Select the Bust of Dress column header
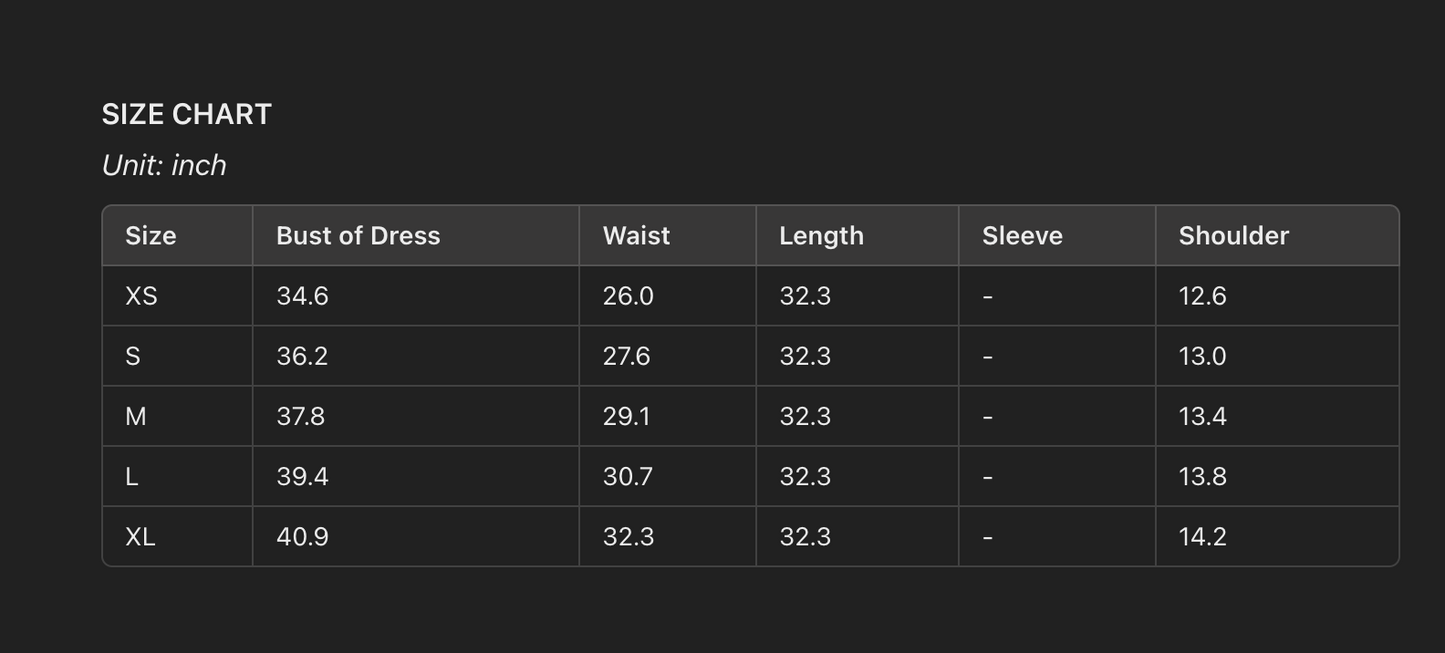Screen dimensions: 1445x653 point(358,236)
